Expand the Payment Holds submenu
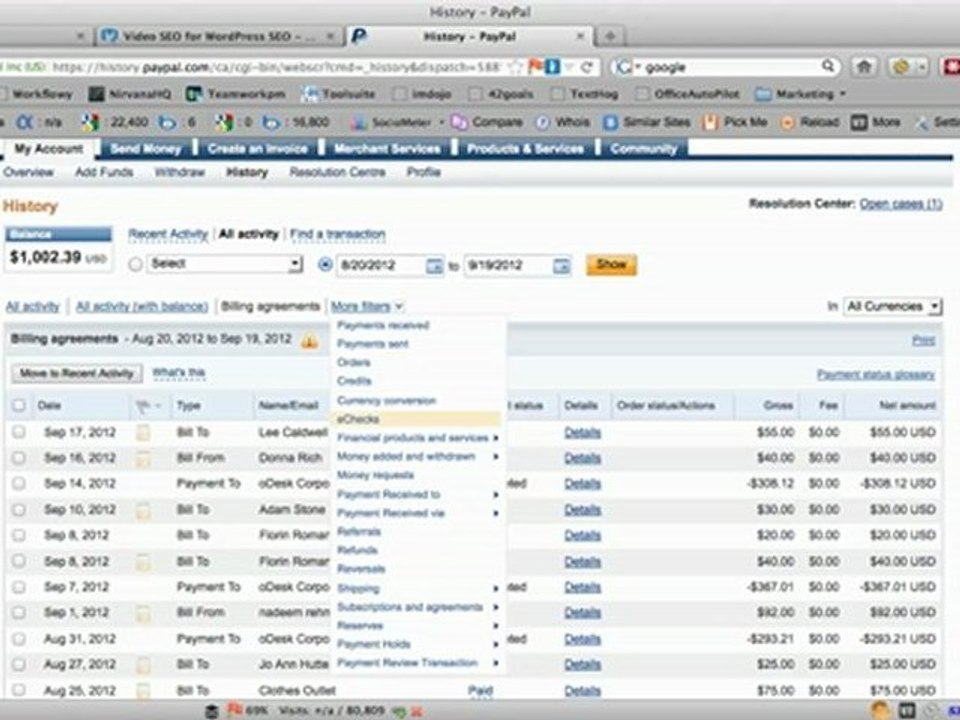 click(x=418, y=644)
